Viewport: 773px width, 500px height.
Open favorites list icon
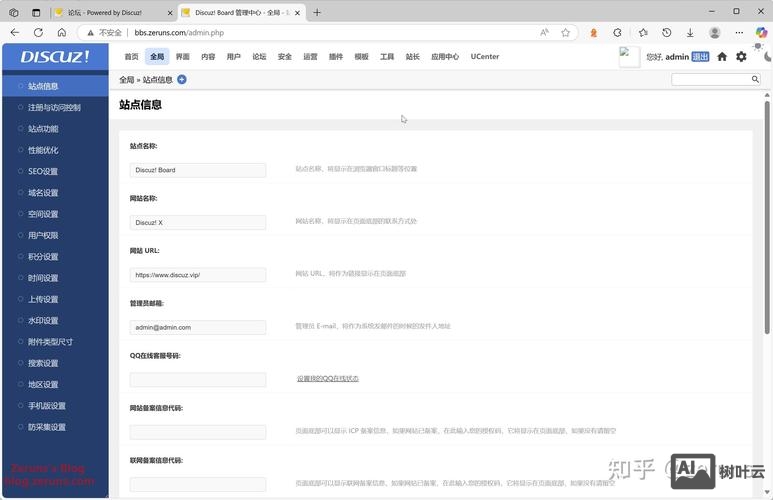click(643, 33)
